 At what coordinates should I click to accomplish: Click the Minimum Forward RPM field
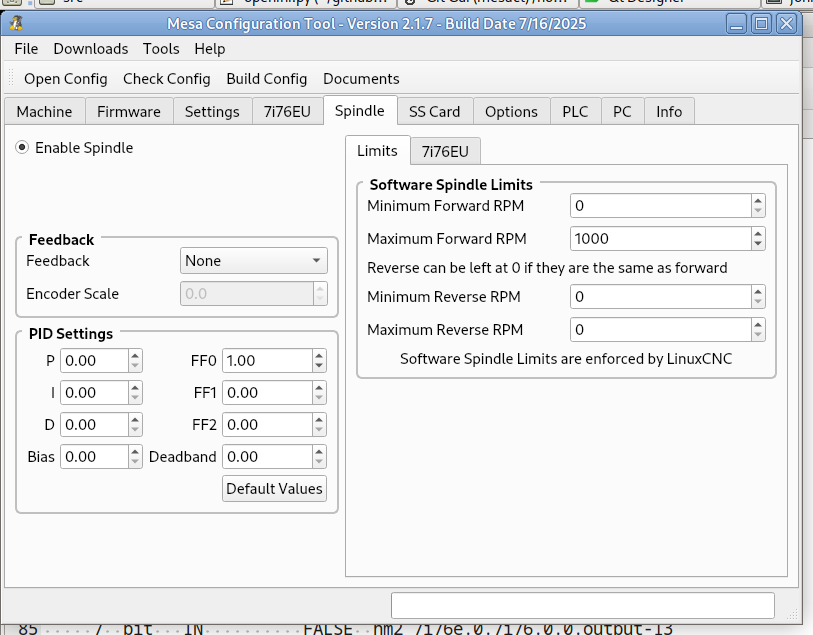coord(661,206)
